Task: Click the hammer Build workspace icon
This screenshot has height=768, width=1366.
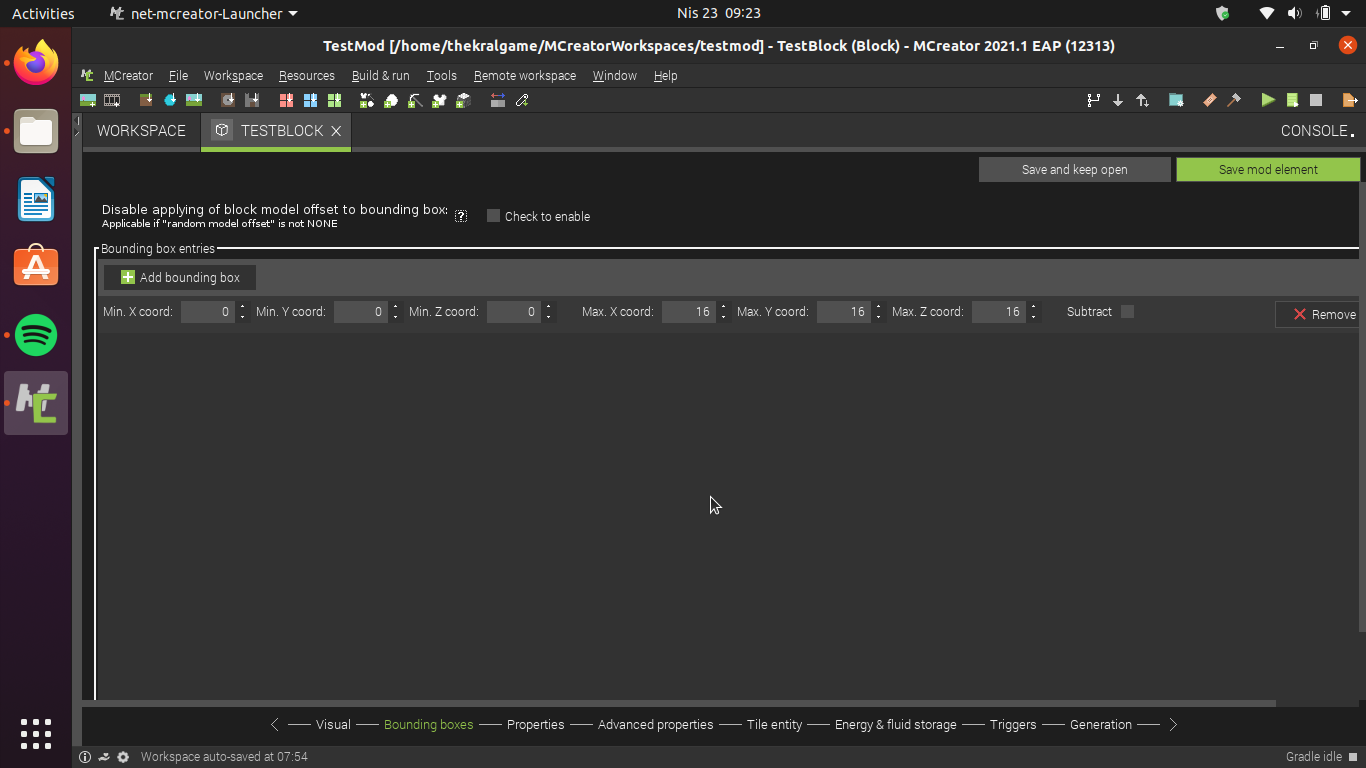Action: pyautogui.click(x=1234, y=100)
